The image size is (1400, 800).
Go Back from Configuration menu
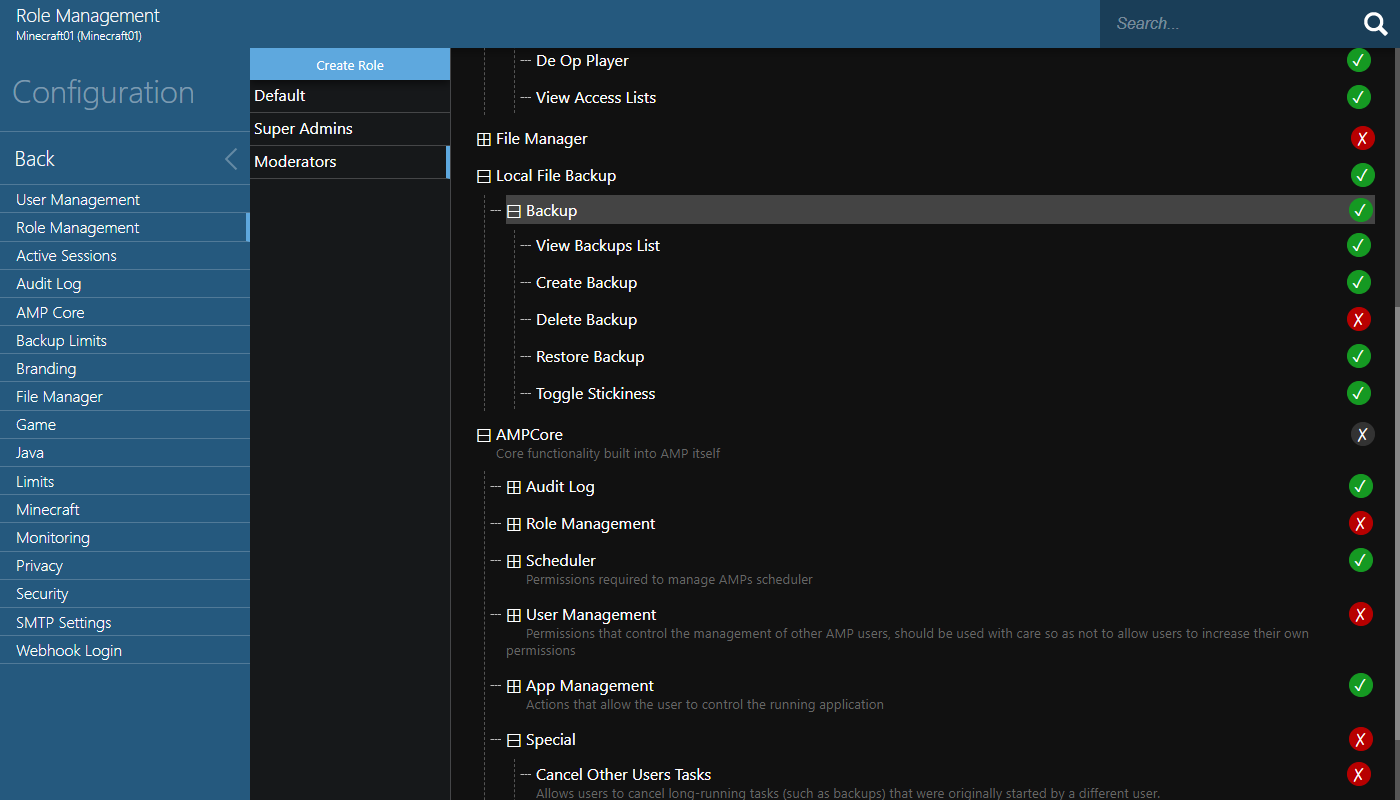pyautogui.click(x=125, y=159)
